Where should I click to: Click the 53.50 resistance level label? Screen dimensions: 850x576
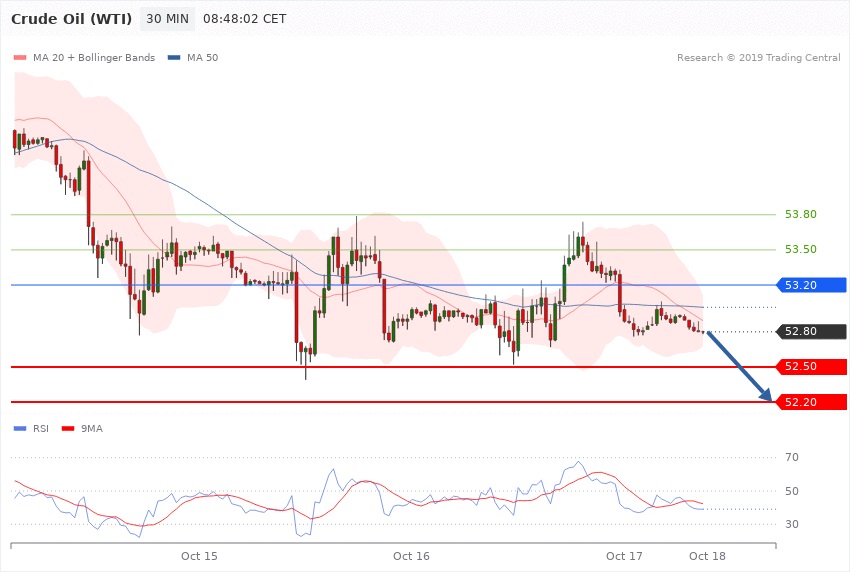[800, 249]
